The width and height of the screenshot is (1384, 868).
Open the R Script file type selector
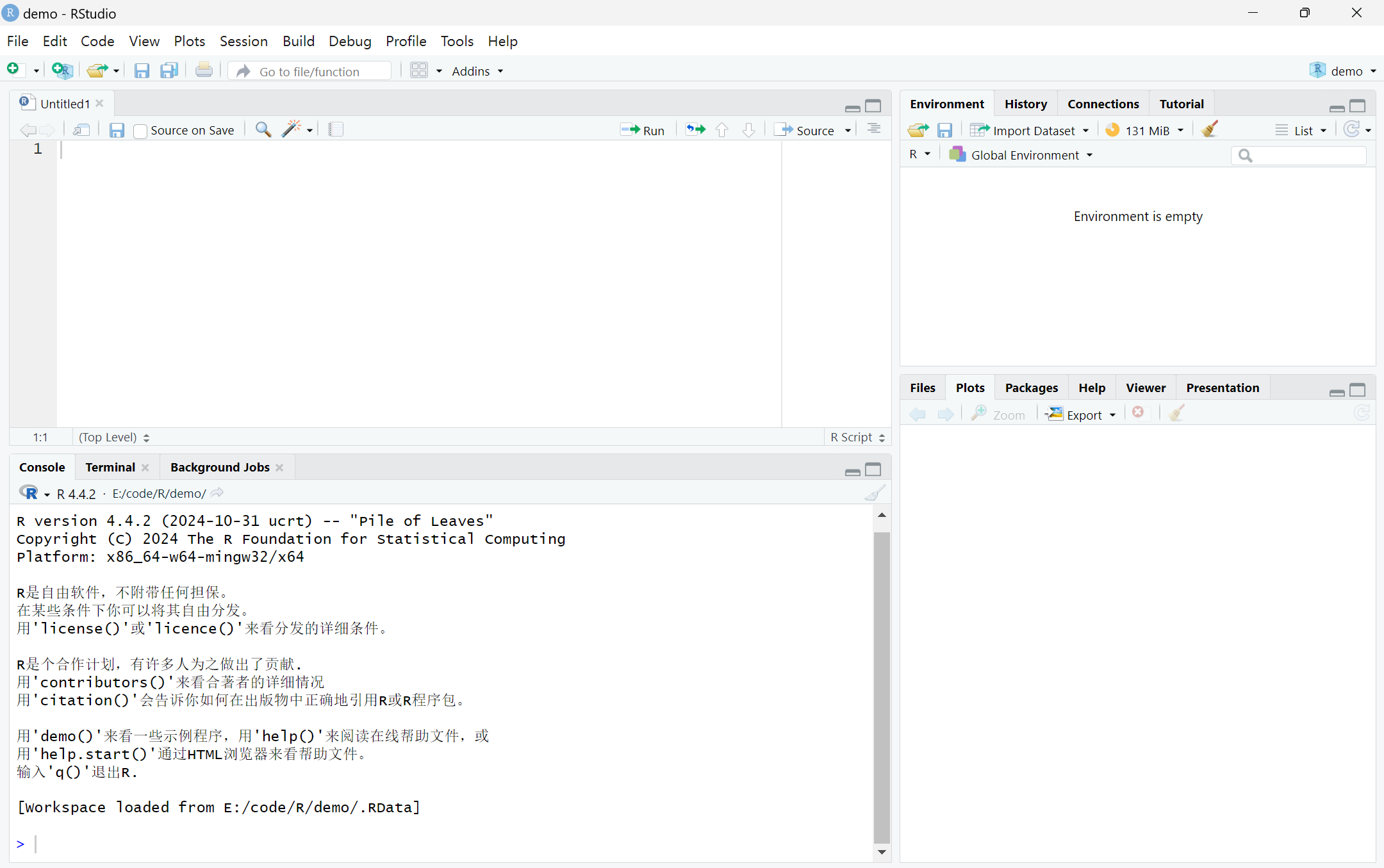click(857, 437)
